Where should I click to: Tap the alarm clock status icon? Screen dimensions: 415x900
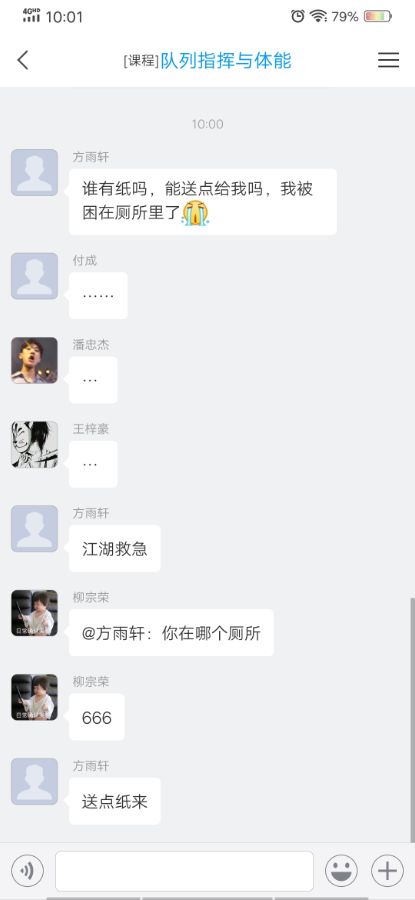pyautogui.click(x=297, y=16)
